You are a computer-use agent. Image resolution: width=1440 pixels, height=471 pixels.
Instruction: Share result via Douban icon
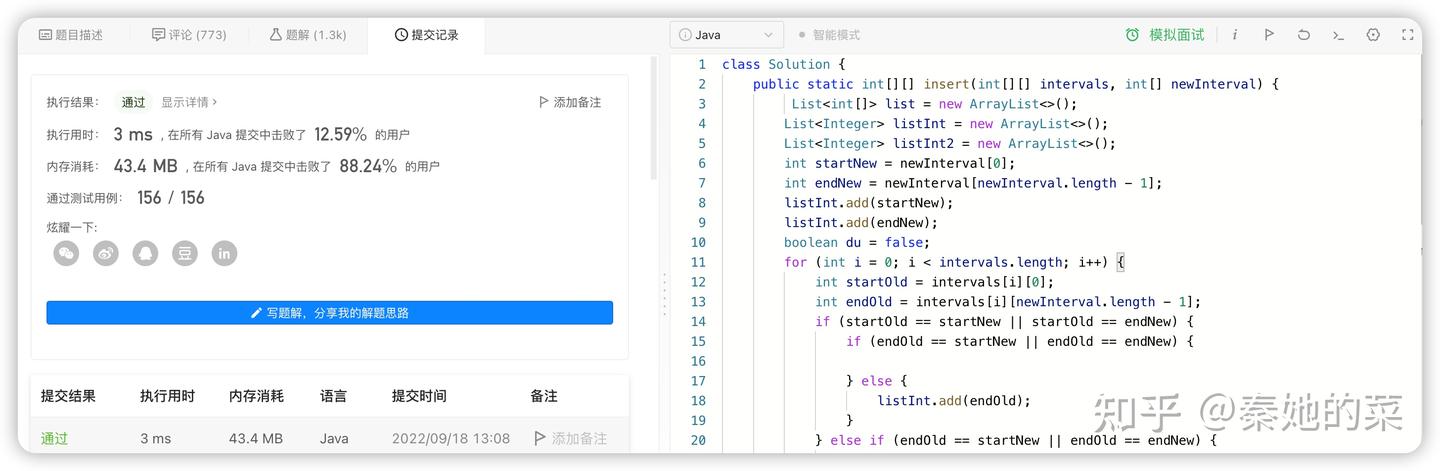[x=185, y=253]
